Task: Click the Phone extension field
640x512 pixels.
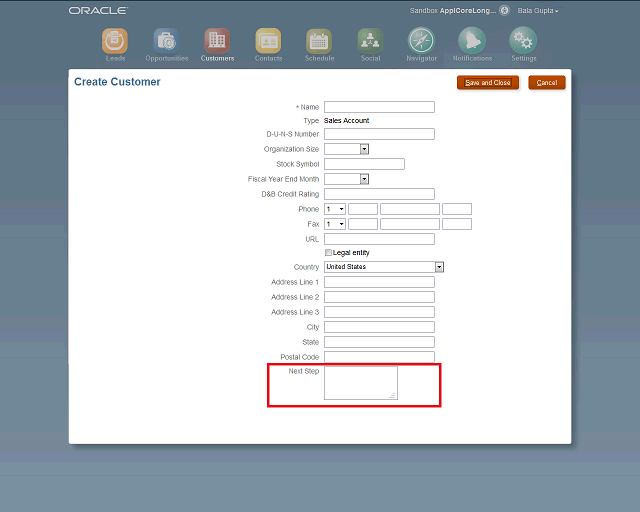Action: [457, 209]
